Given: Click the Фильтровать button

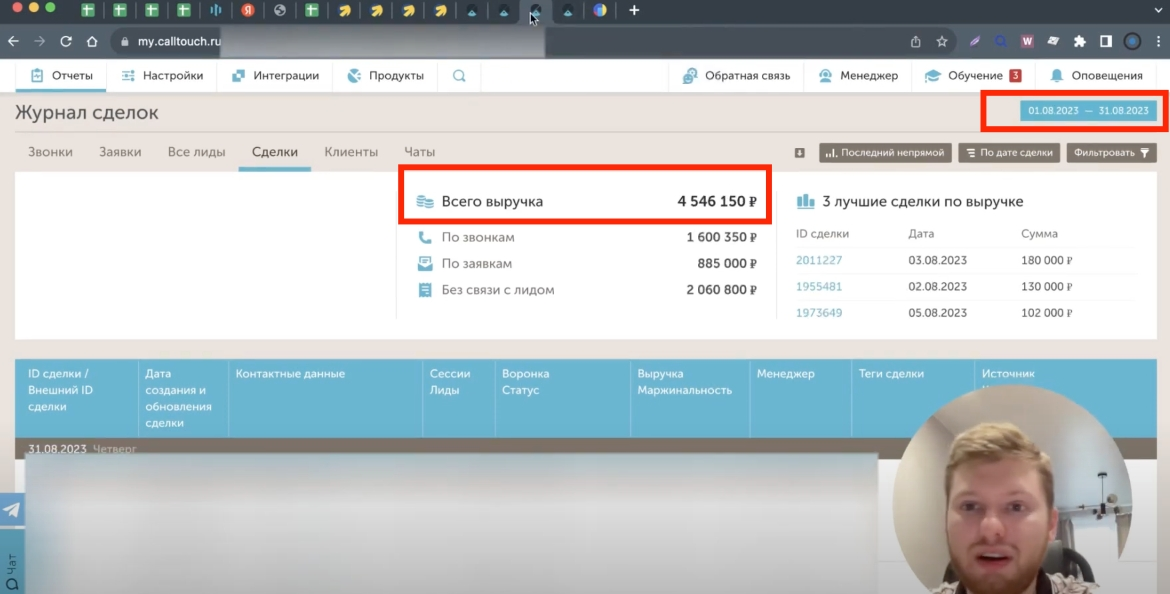Looking at the screenshot, I should (1111, 152).
